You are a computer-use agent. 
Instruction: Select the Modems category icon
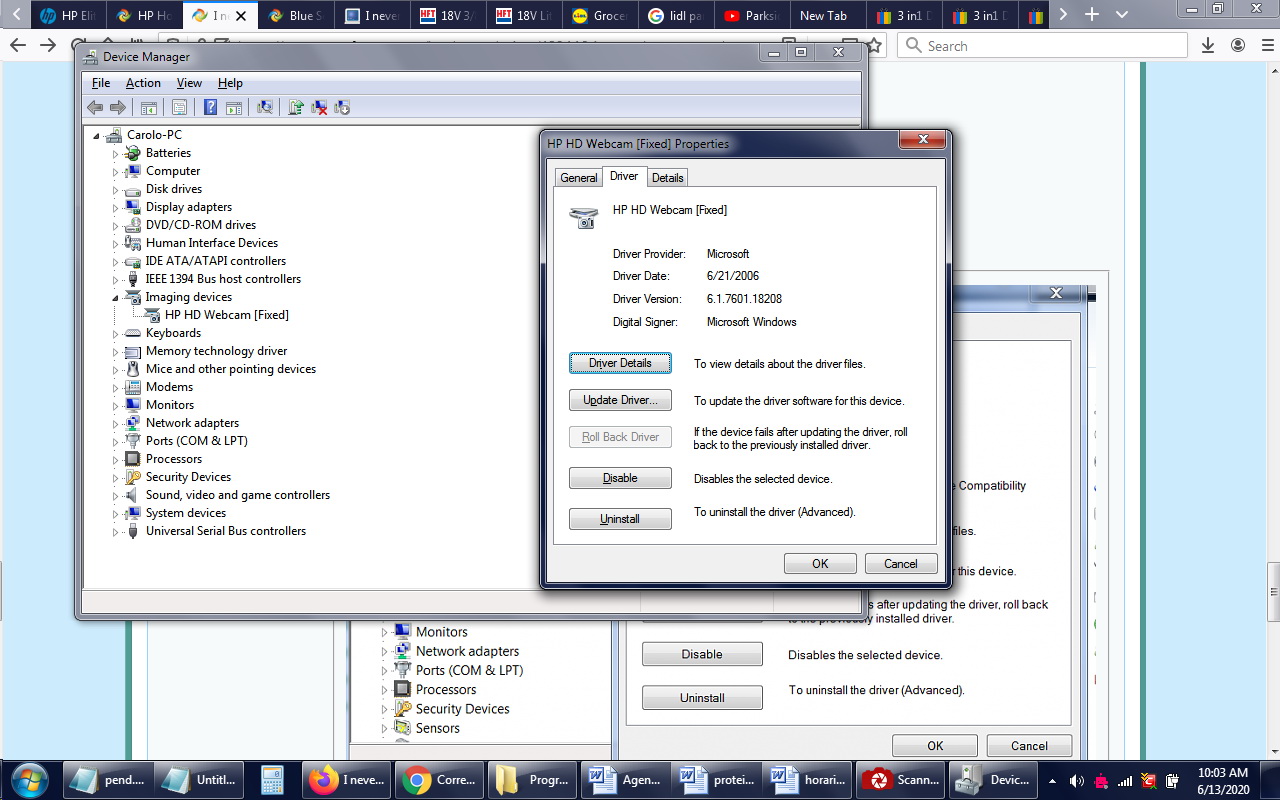click(132, 387)
